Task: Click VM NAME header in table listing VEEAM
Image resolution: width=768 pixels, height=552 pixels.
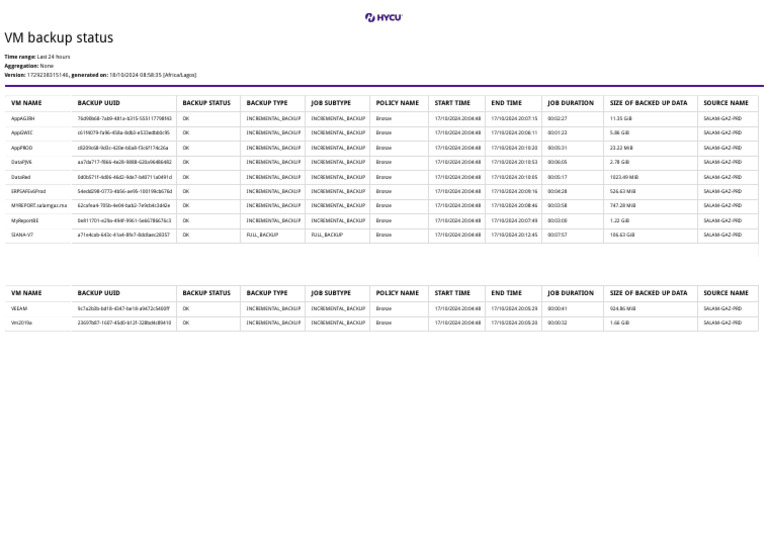Action: tap(26, 293)
